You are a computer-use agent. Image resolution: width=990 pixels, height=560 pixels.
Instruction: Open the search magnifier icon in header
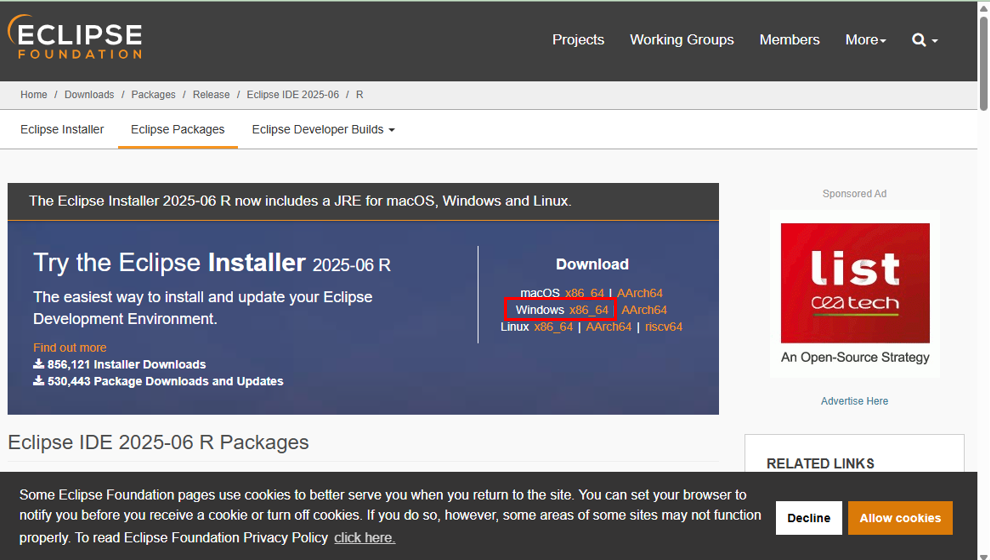pos(924,40)
